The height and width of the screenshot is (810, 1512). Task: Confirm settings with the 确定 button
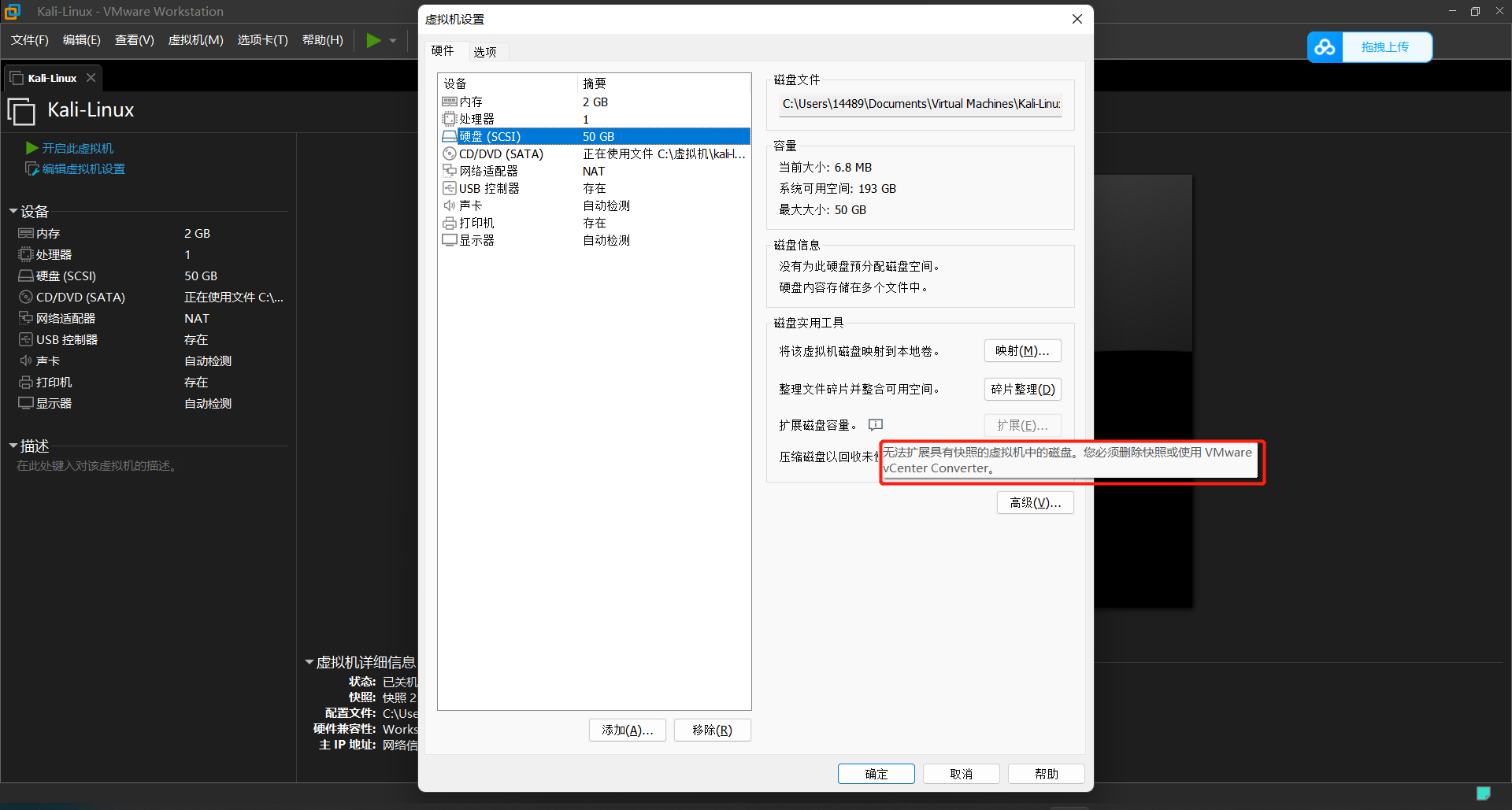click(x=876, y=774)
